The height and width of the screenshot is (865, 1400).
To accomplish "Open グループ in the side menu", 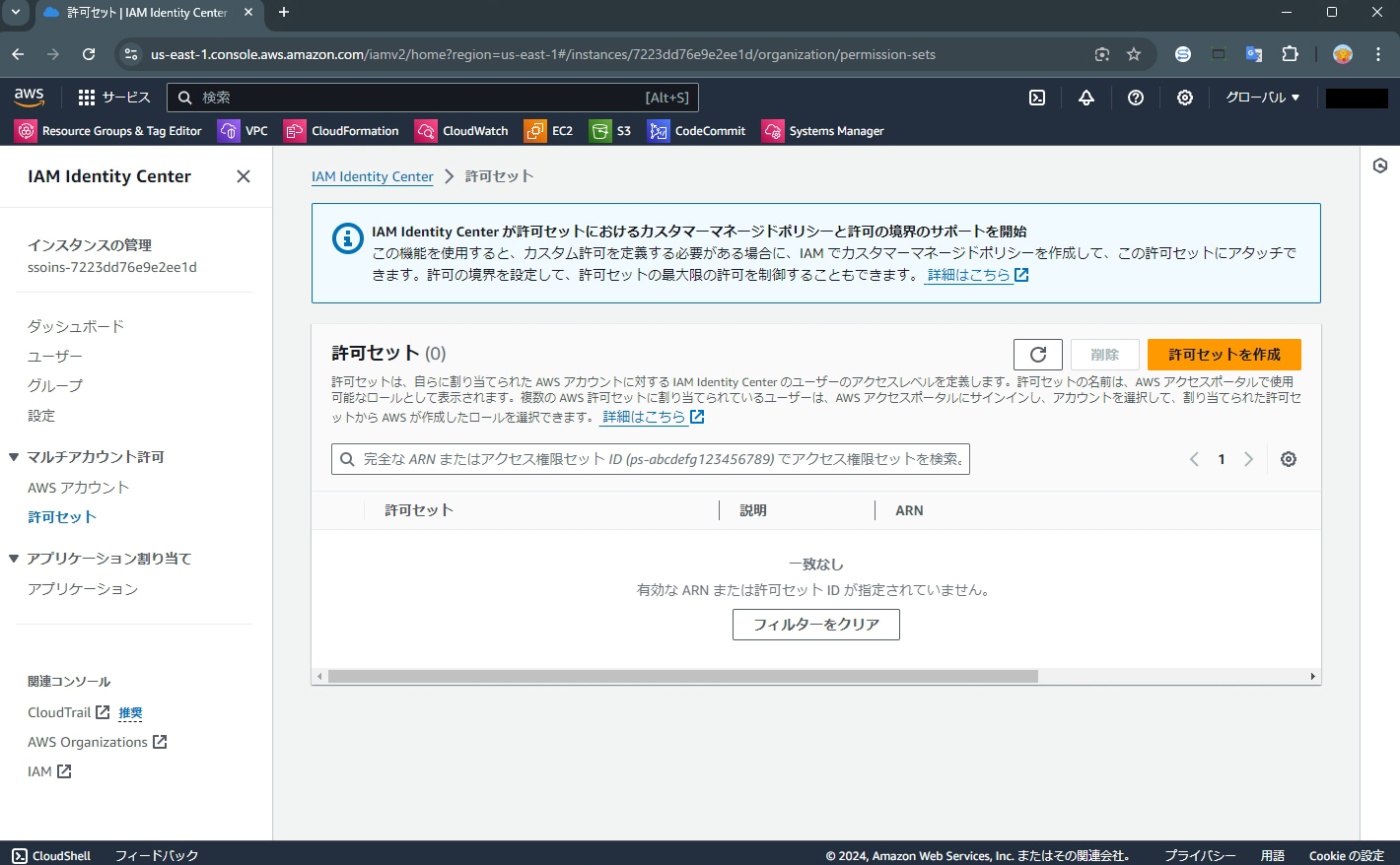I will (55, 386).
